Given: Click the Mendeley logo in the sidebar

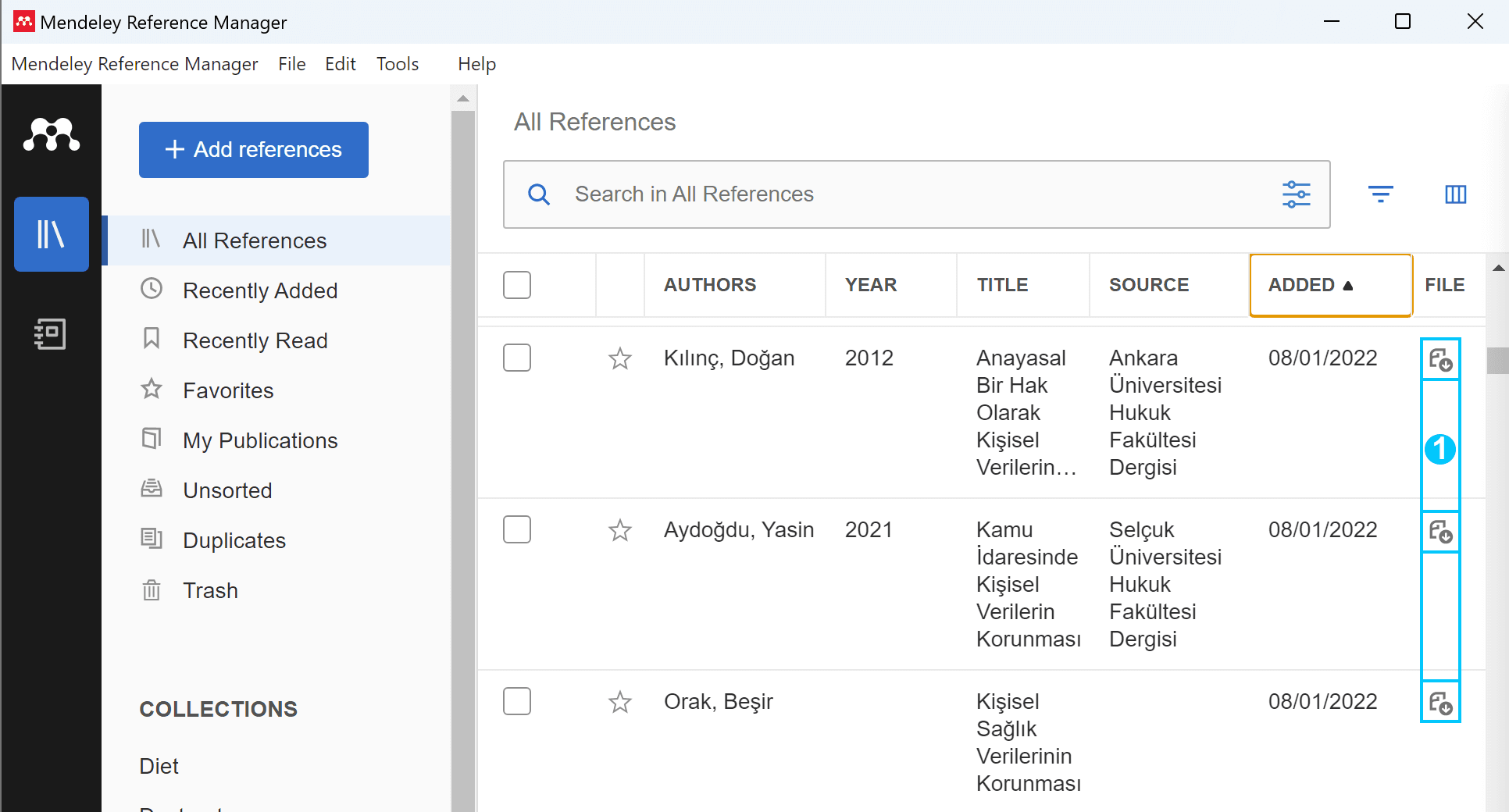Looking at the screenshot, I should [52, 135].
